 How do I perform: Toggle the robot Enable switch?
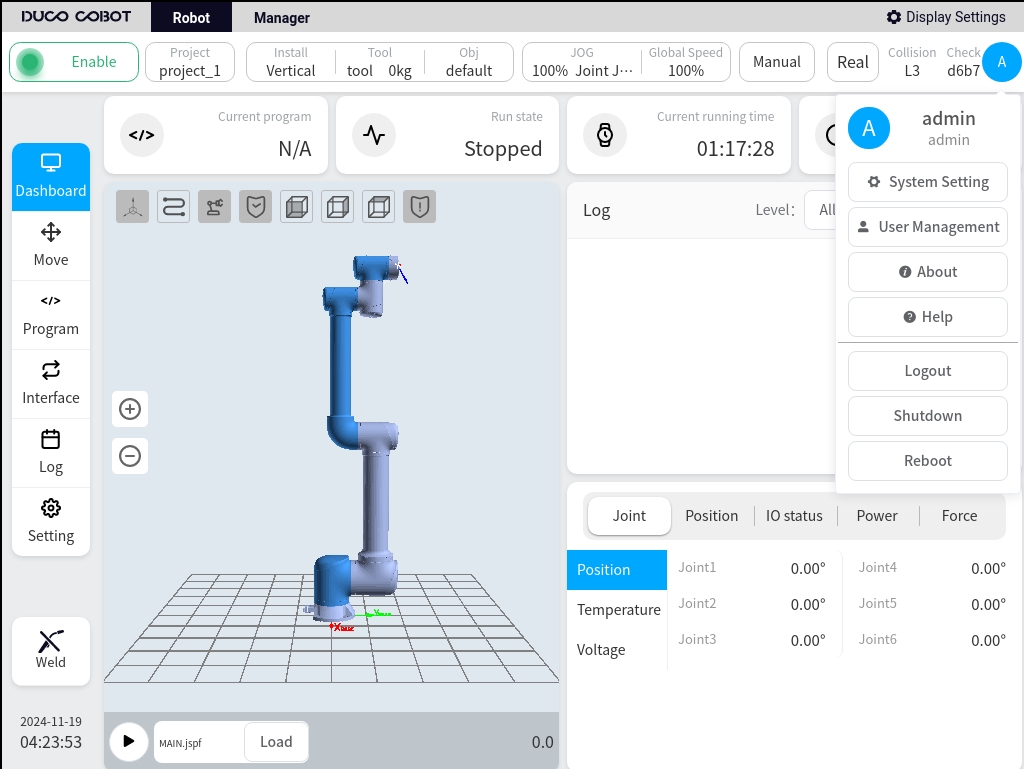click(74, 62)
